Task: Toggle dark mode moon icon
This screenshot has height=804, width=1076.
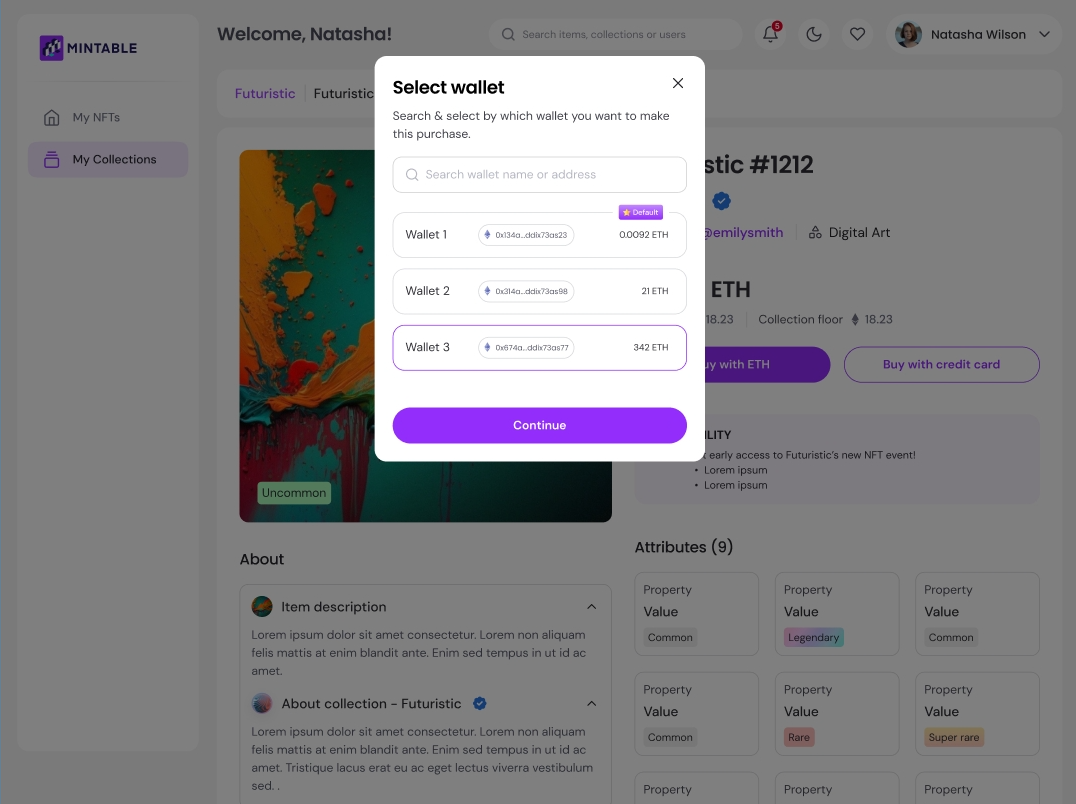Action: pos(814,34)
